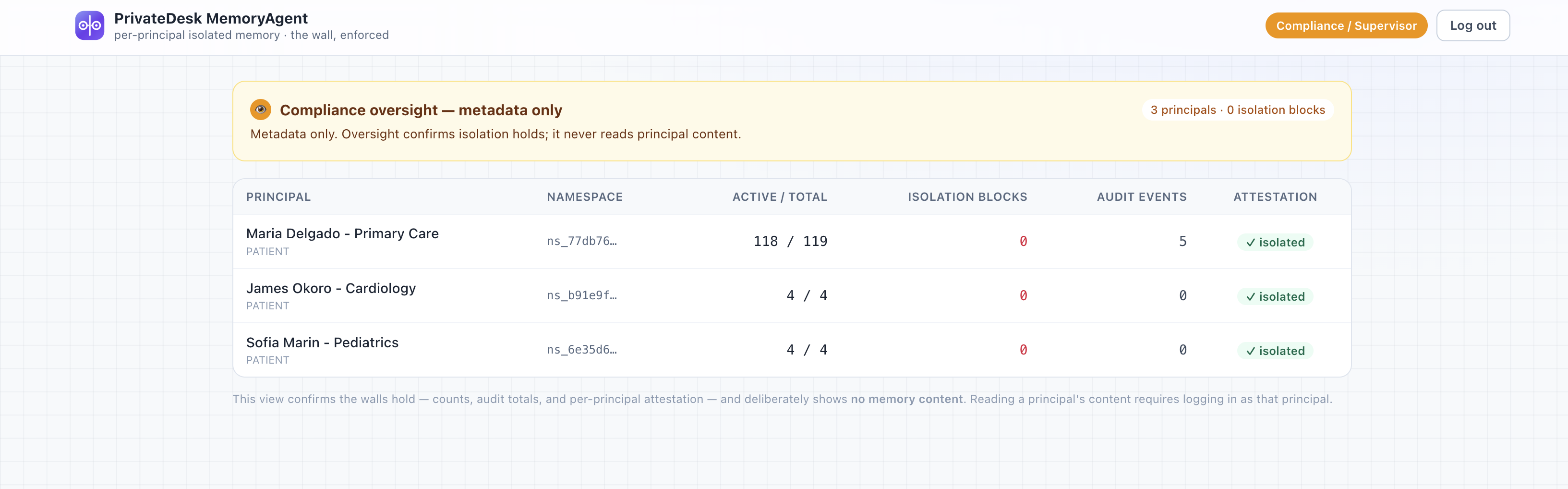The height and width of the screenshot is (489, 1568).
Task: Click namespace ns_77db76 value
Action: [581, 241]
